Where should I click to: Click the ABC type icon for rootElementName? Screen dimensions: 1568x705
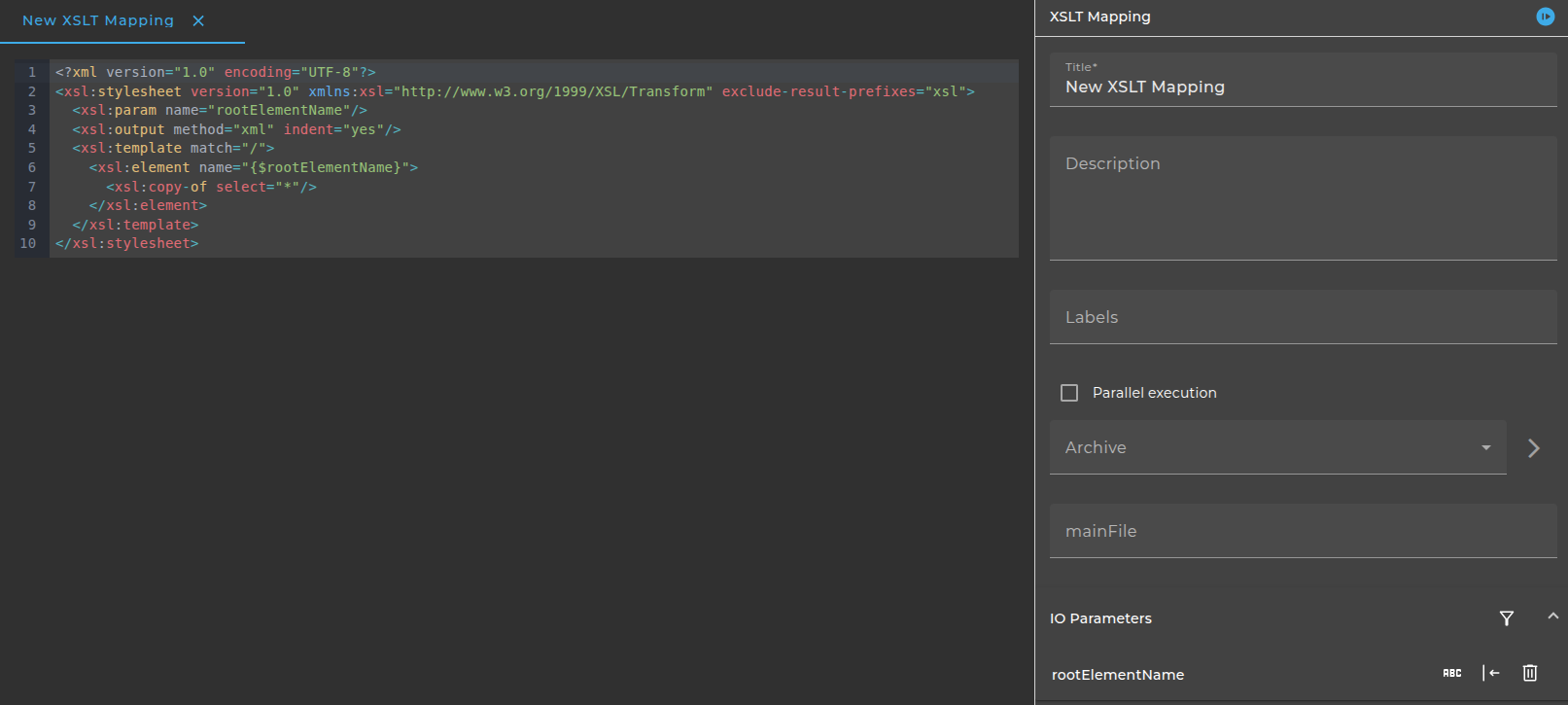(1452, 673)
